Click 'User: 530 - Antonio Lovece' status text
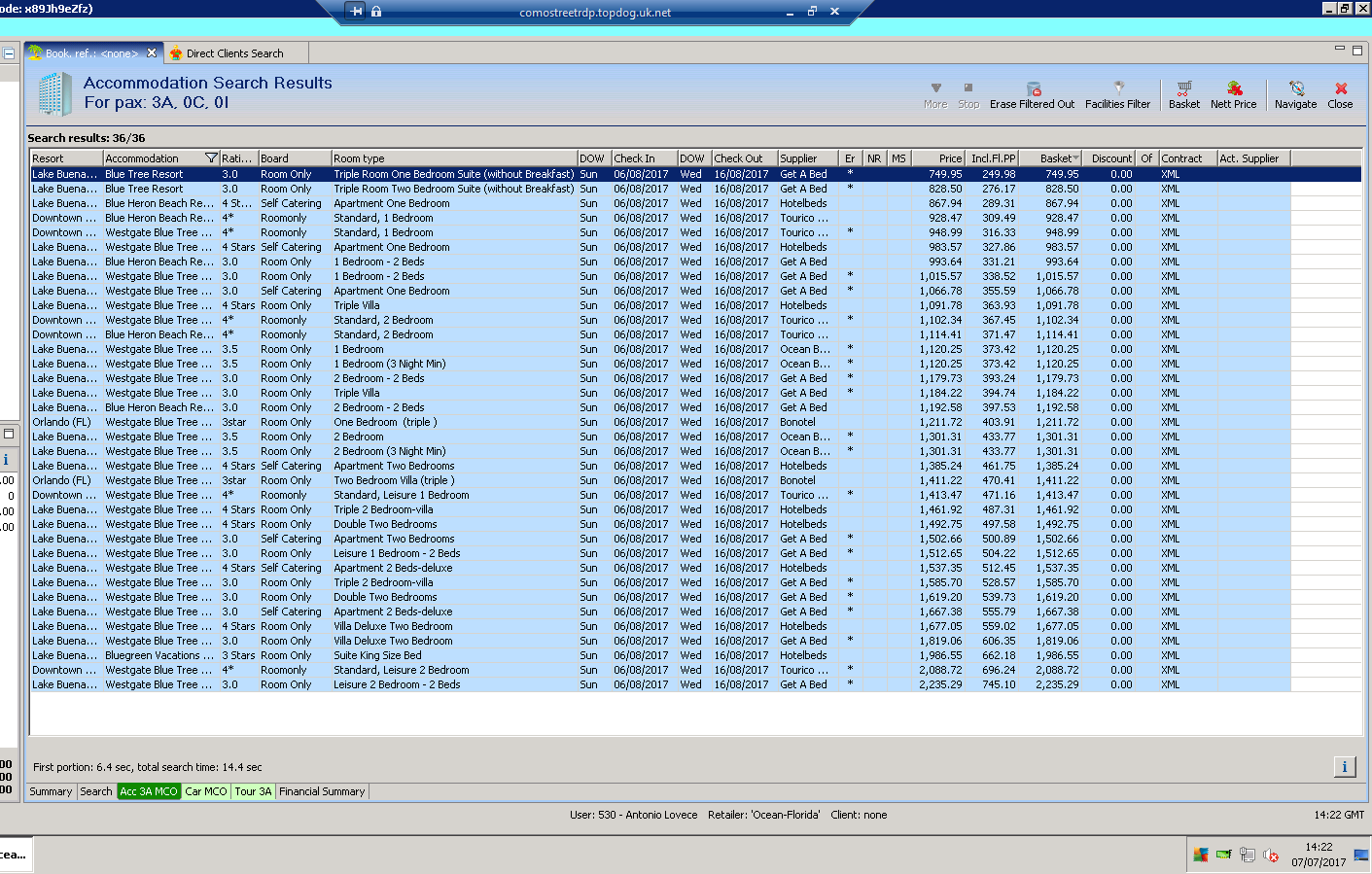The image size is (1372, 874). 633,815
